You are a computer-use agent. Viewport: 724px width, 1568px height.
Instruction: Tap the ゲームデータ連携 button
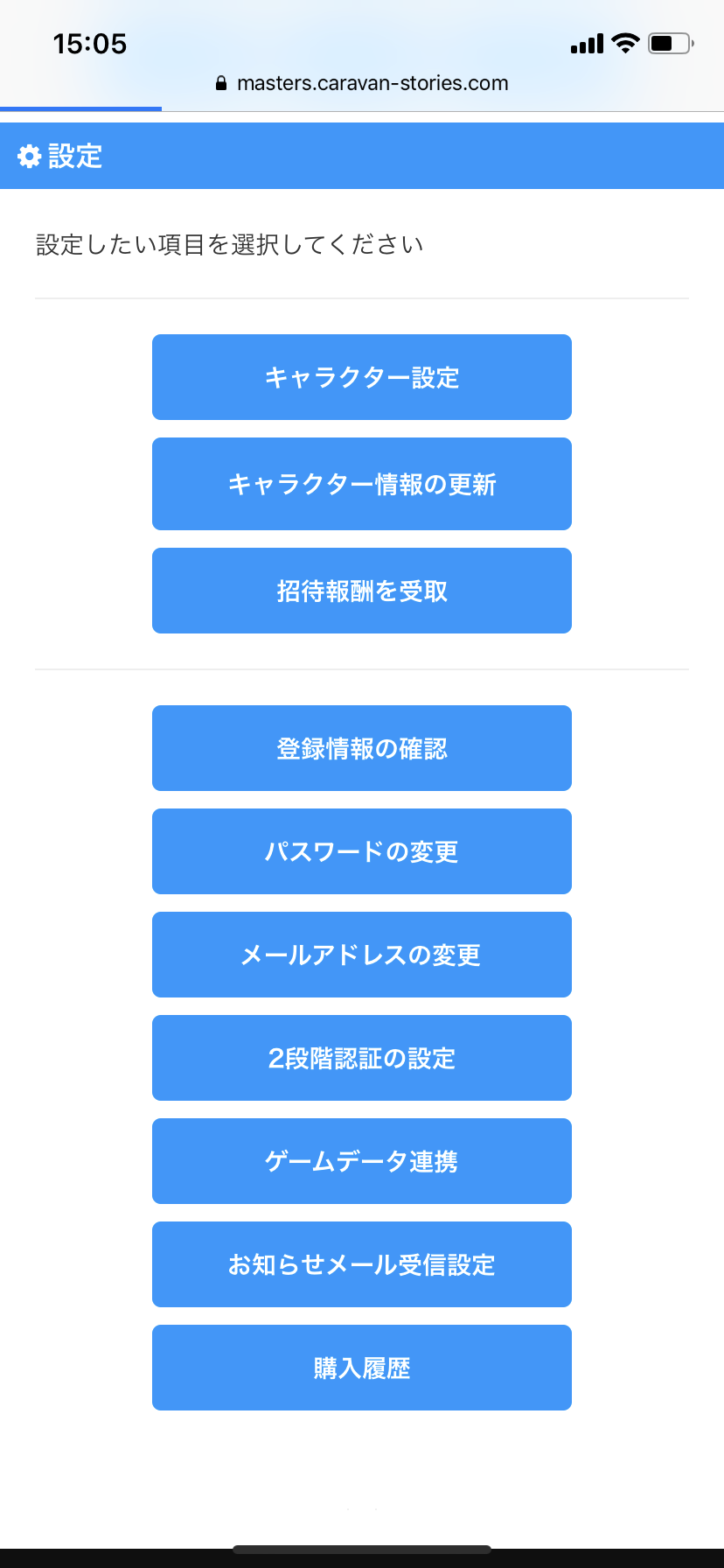[x=361, y=1161]
